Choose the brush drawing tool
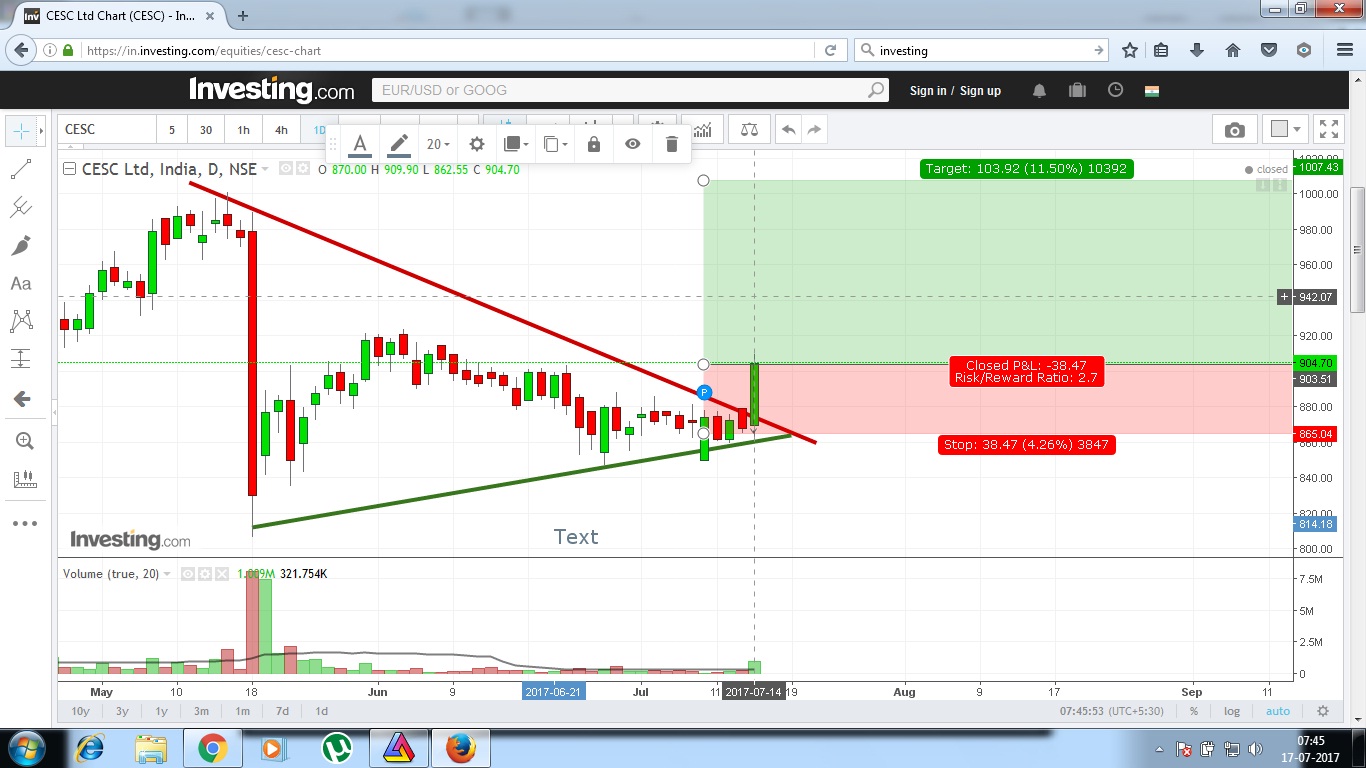 click(21, 246)
